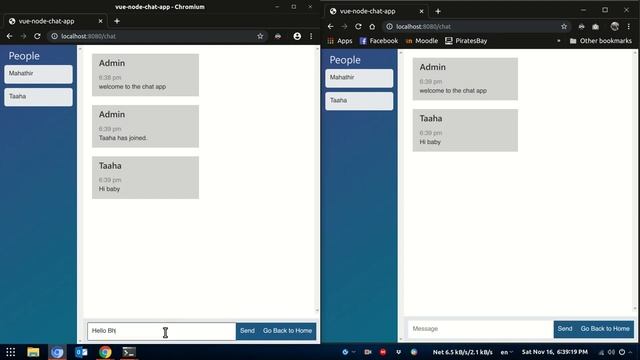The width and height of the screenshot is (640, 360).
Task: Focus the empty Message input in right window
Action: pyautogui.click(x=480, y=329)
